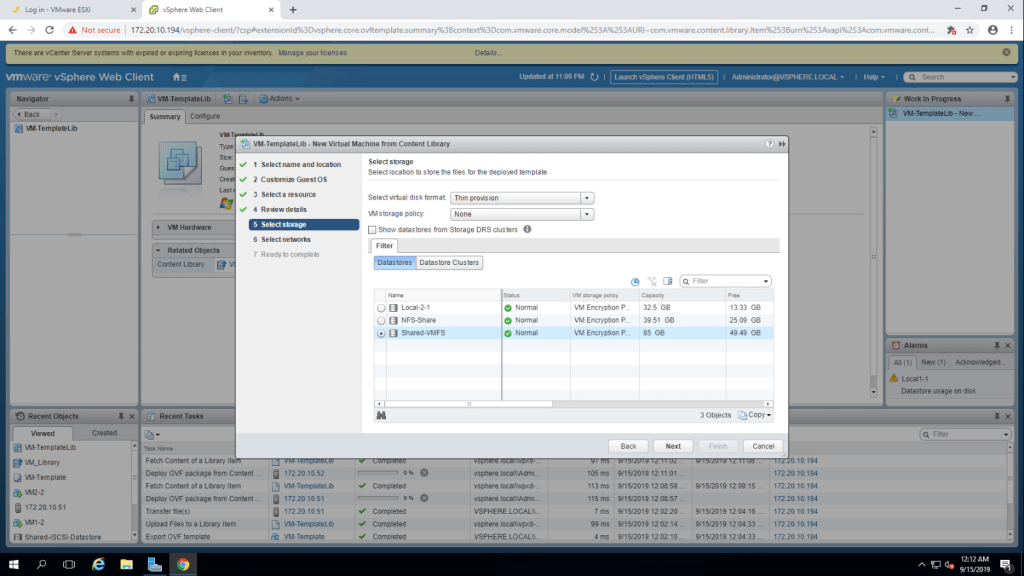
Task: Select the NFS-Share datastore radio button
Action: pos(381,321)
